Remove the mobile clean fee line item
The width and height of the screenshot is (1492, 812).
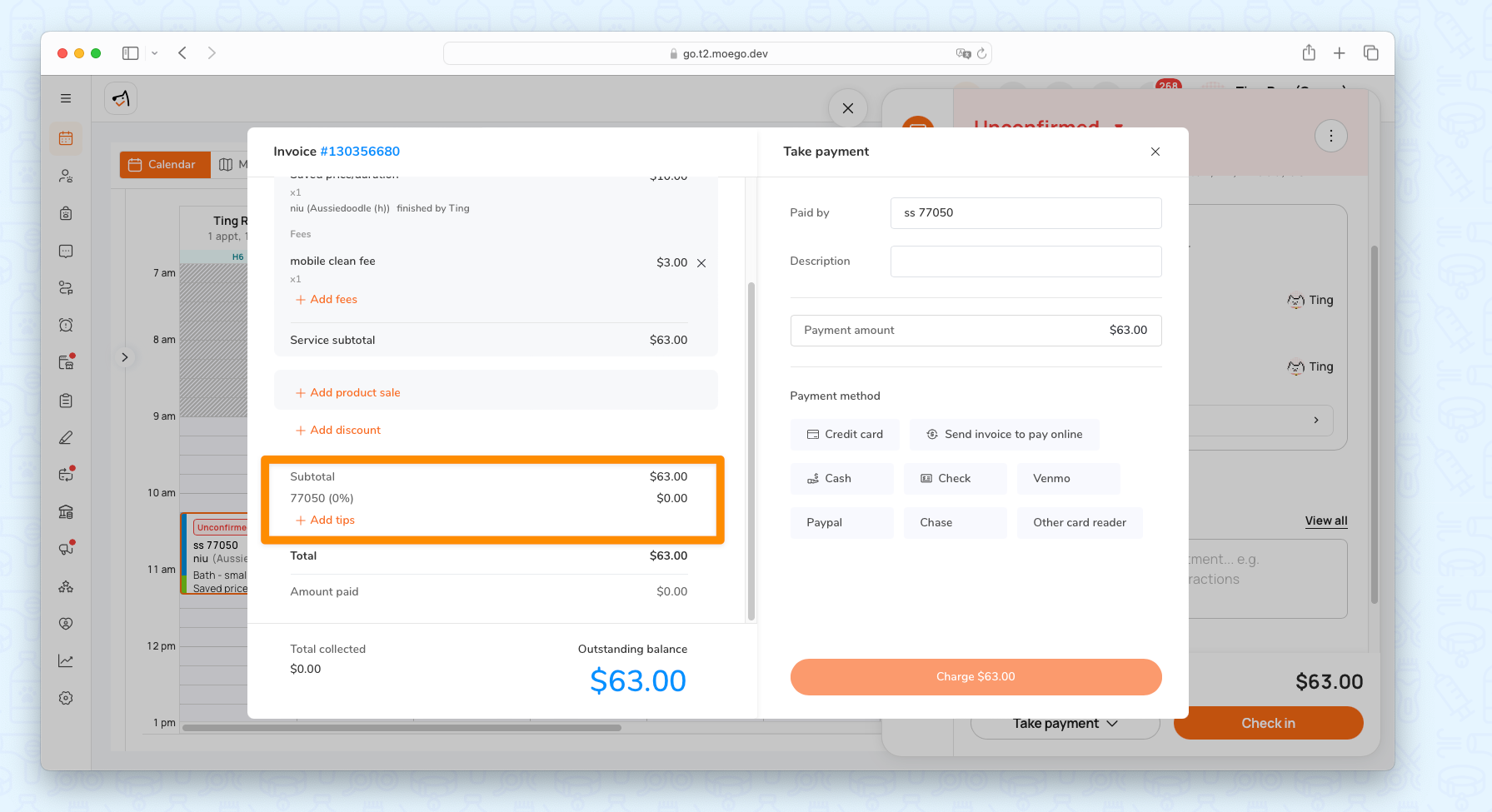(x=701, y=263)
